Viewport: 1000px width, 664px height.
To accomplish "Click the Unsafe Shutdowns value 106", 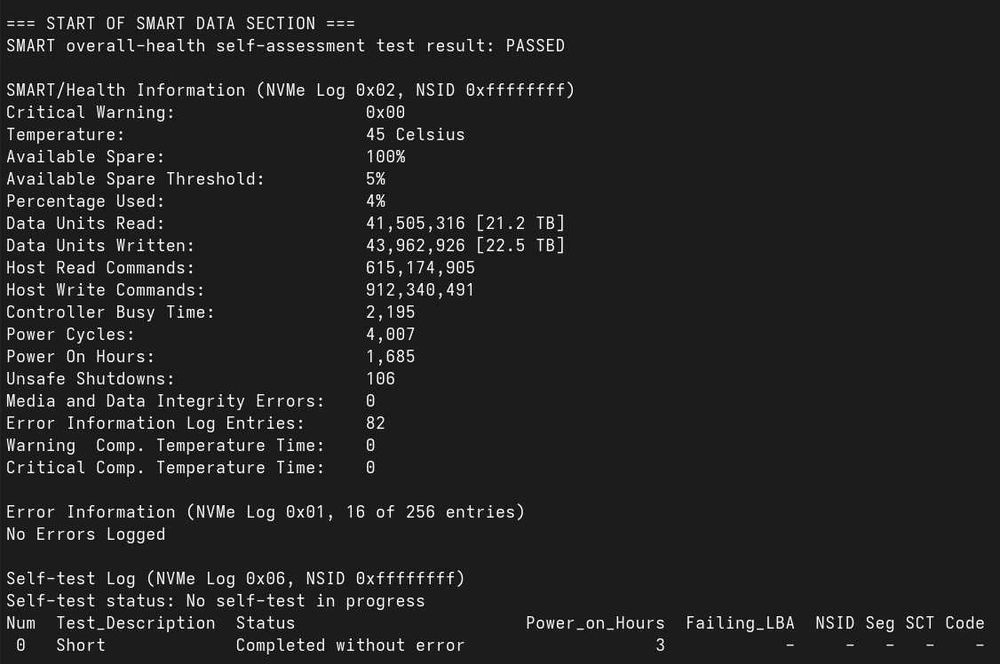I will 380,378.
